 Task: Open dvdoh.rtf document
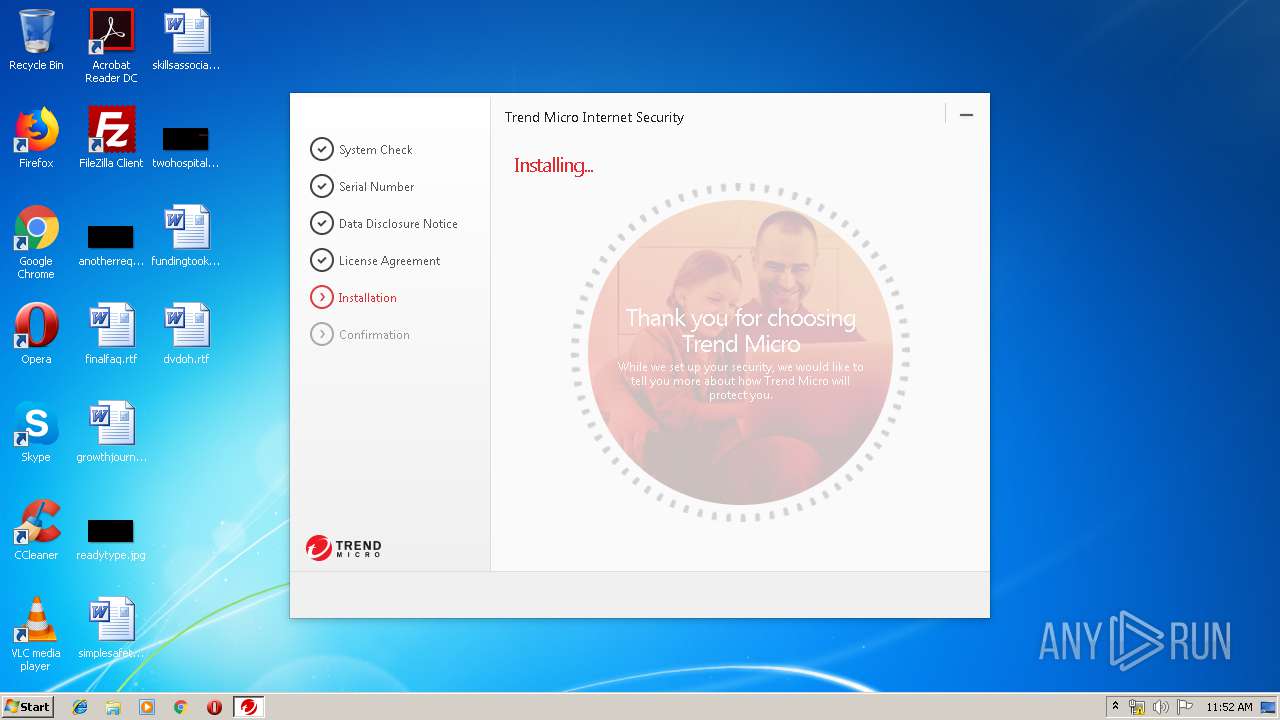[186, 334]
